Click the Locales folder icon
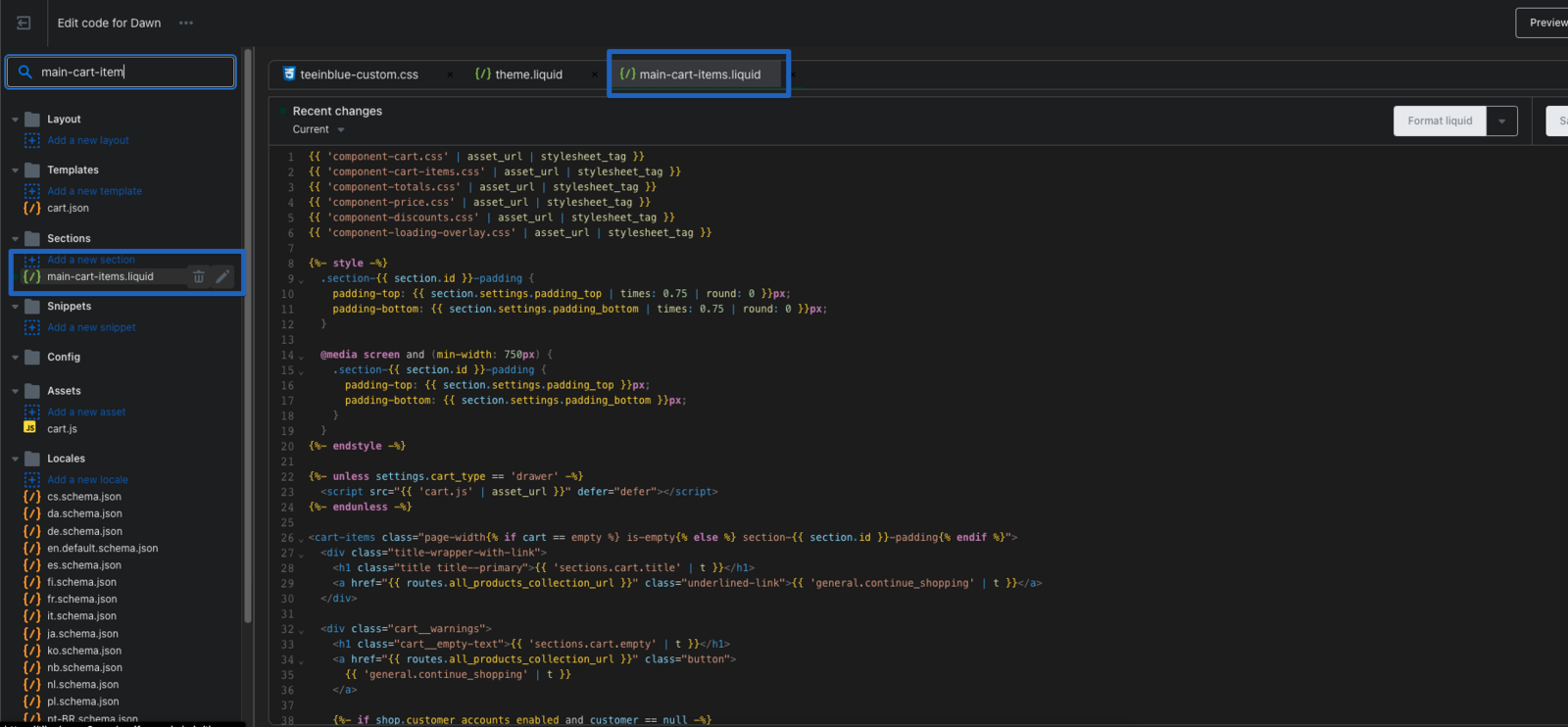The height and width of the screenshot is (727, 1568). [x=32, y=458]
